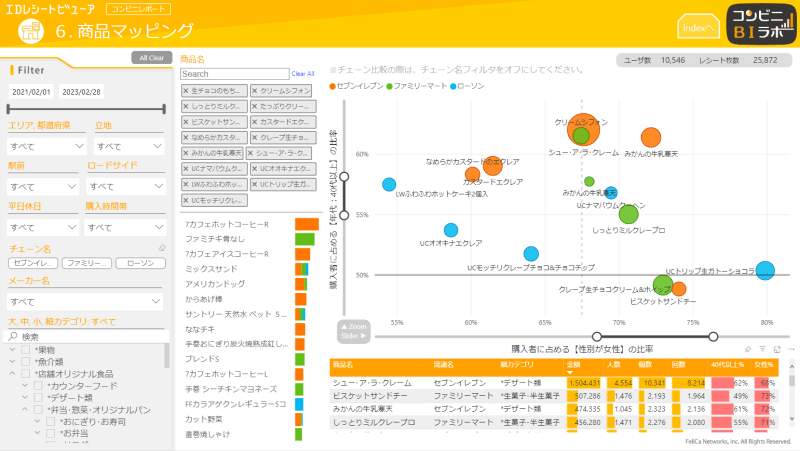Sort table by 40代以上% column header
This screenshot has width=800, height=451.
728,364
